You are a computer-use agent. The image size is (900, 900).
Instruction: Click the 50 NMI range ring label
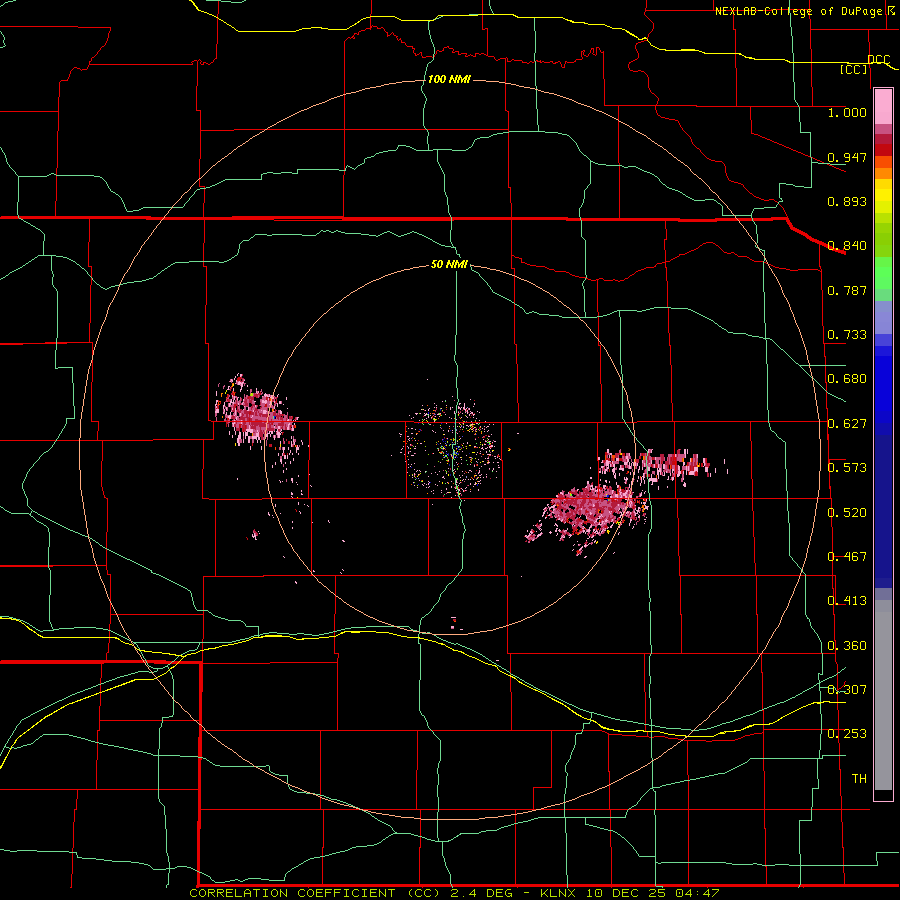coord(449,264)
